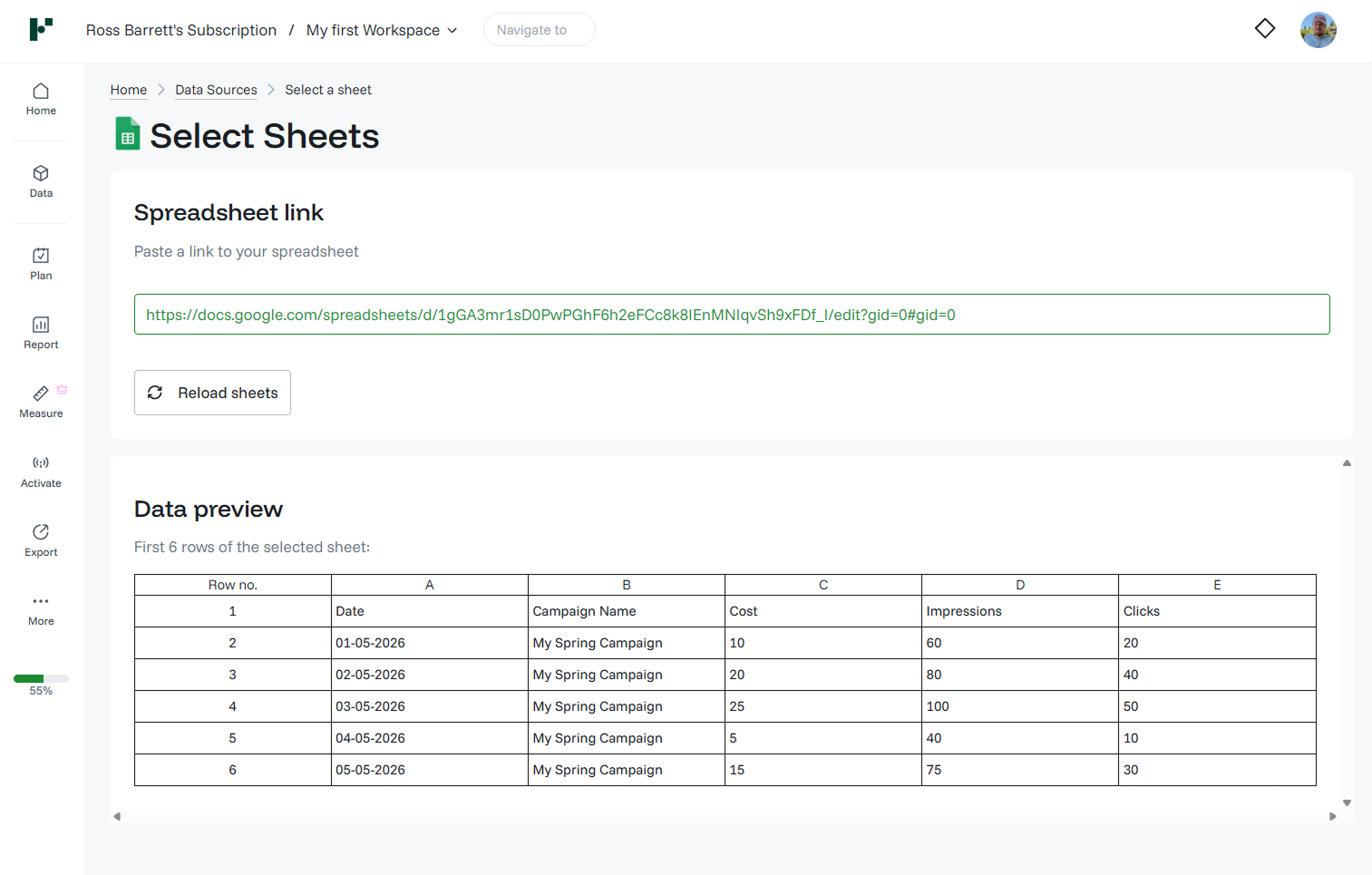Click the Data preview heading
1372x875 pixels.
click(209, 509)
